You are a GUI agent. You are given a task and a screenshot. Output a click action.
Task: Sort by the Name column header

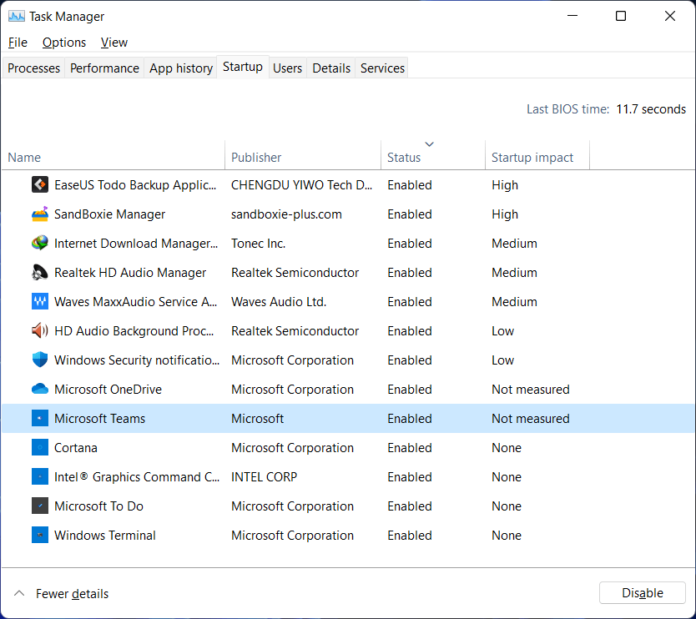click(x=113, y=157)
